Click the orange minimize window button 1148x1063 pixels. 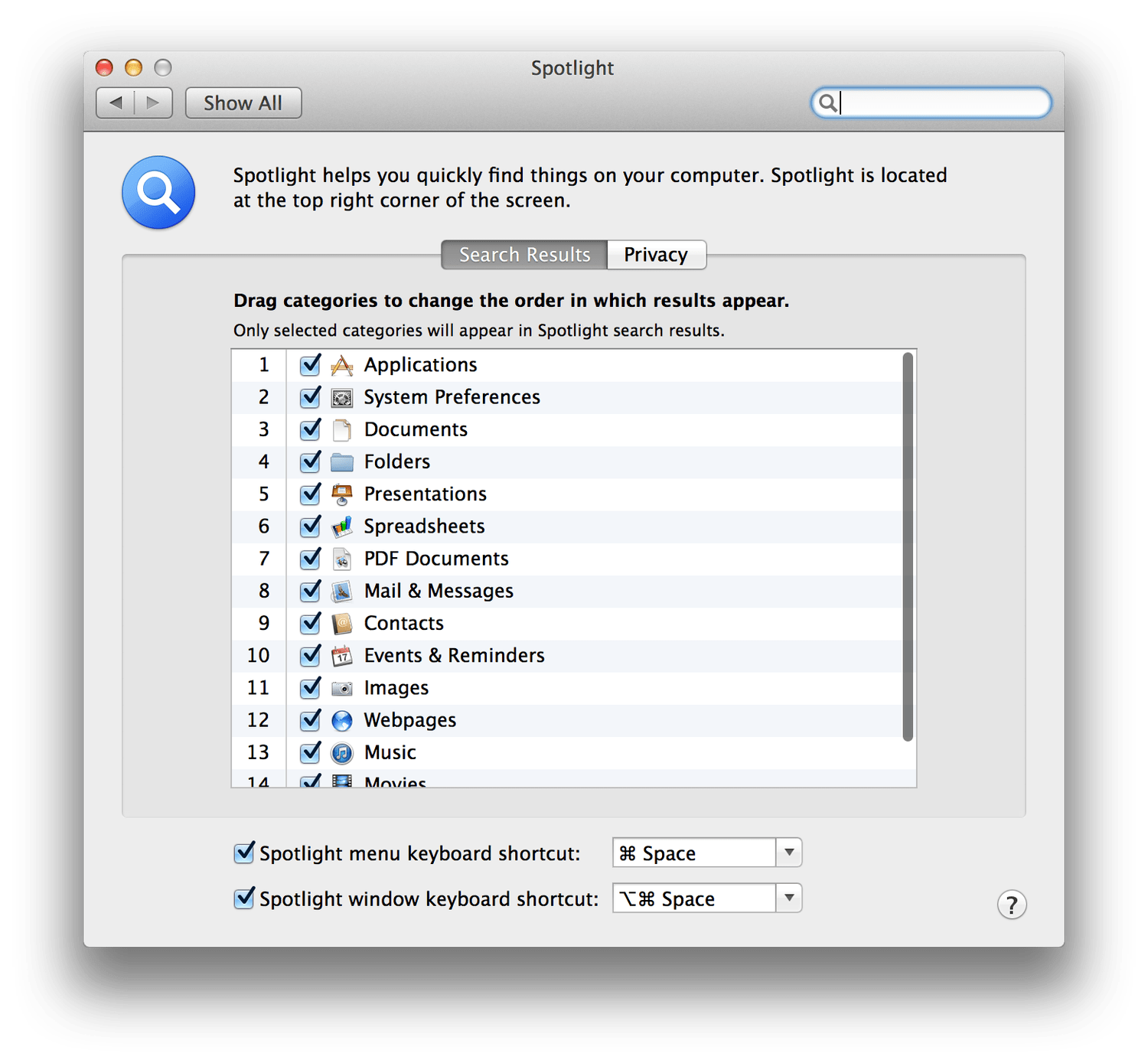point(133,67)
